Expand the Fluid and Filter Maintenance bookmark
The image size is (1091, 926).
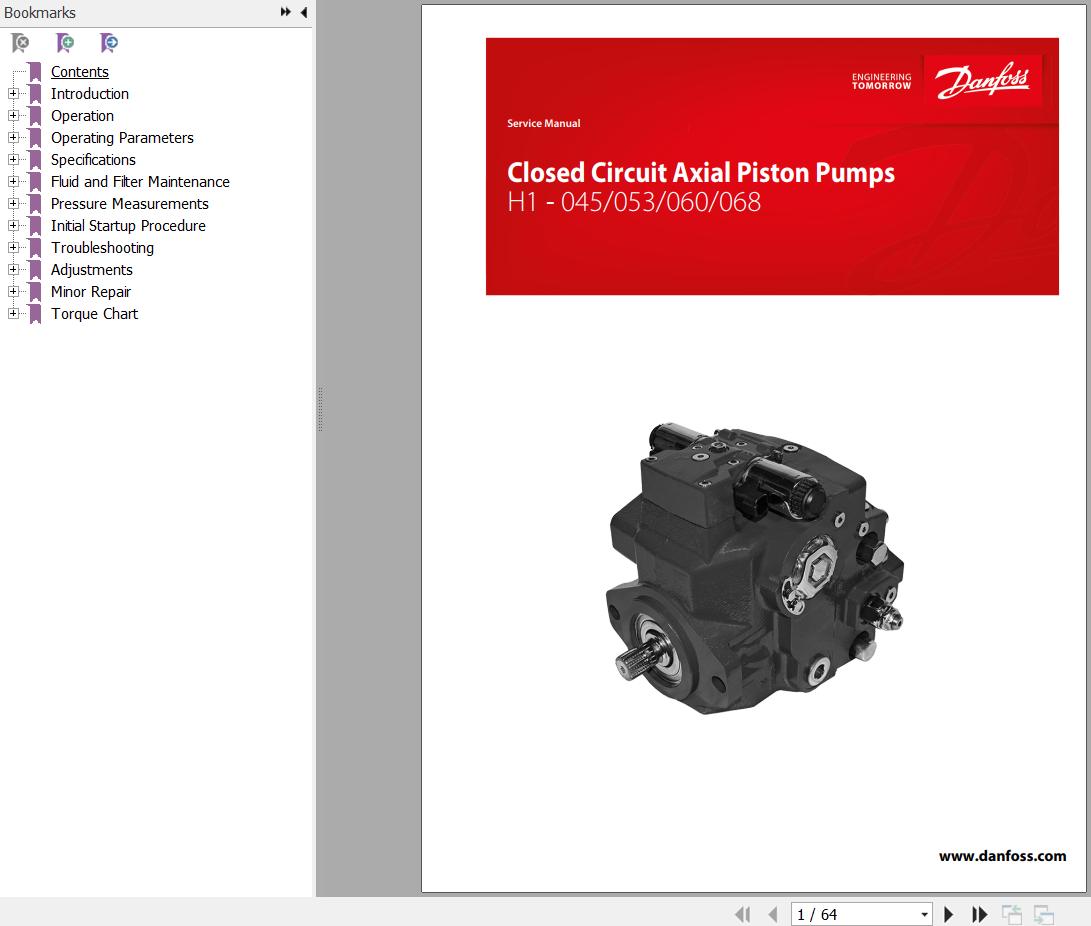pyautogui.click(x=13, y=182)
